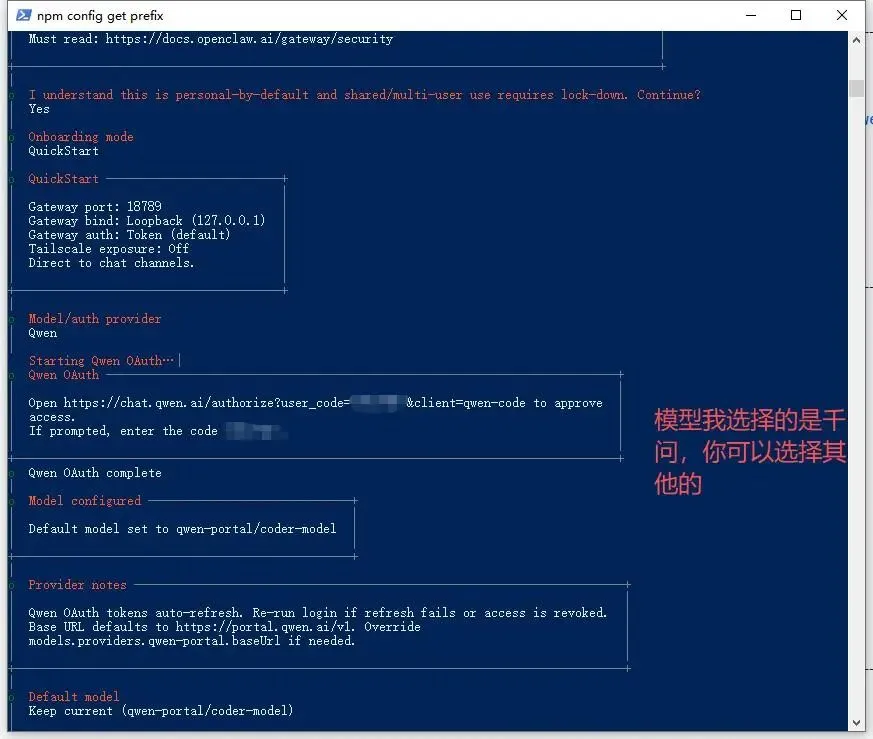Image resolution: width=873 pixels, height=739 pixels.
Task: Click the 'Yes' answer under Continue prompt
Action: [39, 109]
